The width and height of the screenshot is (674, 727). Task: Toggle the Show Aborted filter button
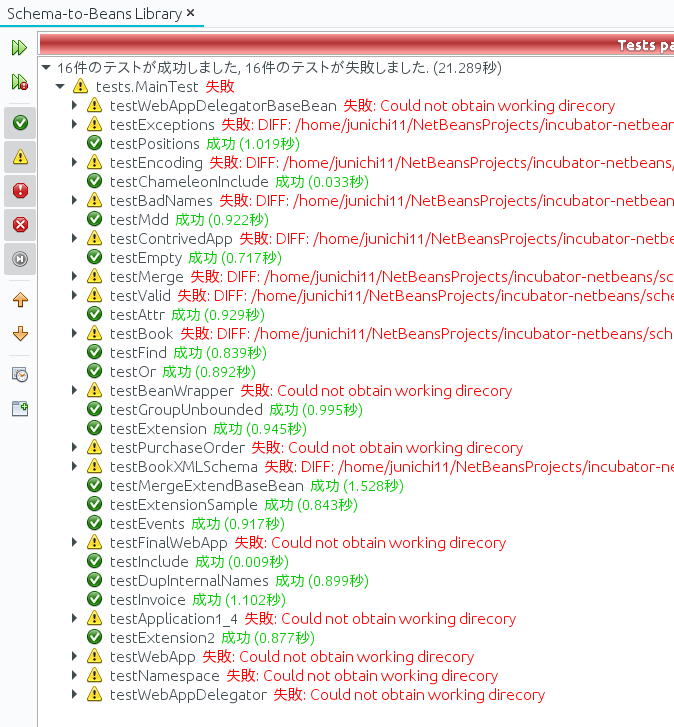click(20, 225)
